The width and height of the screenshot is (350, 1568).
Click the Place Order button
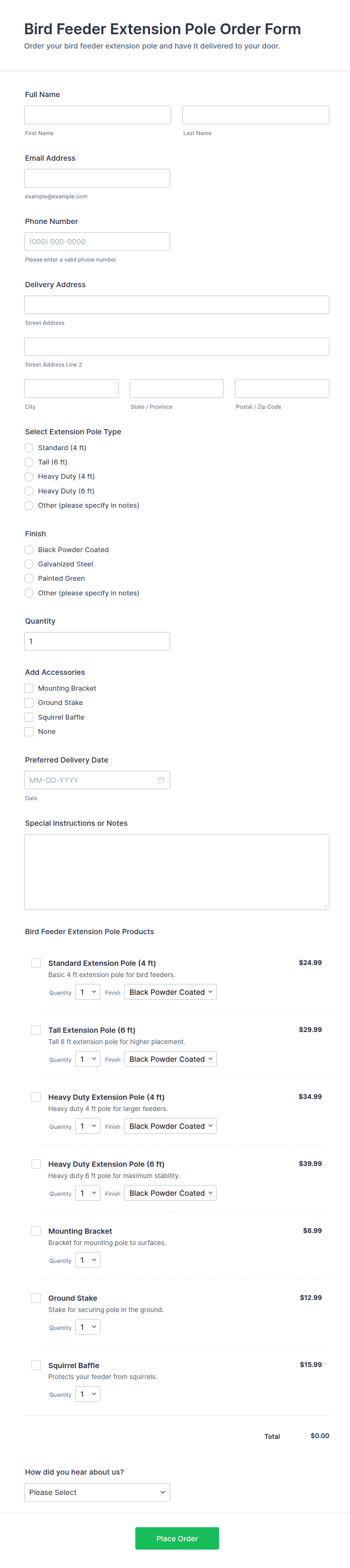click(x=177, y=1538)
